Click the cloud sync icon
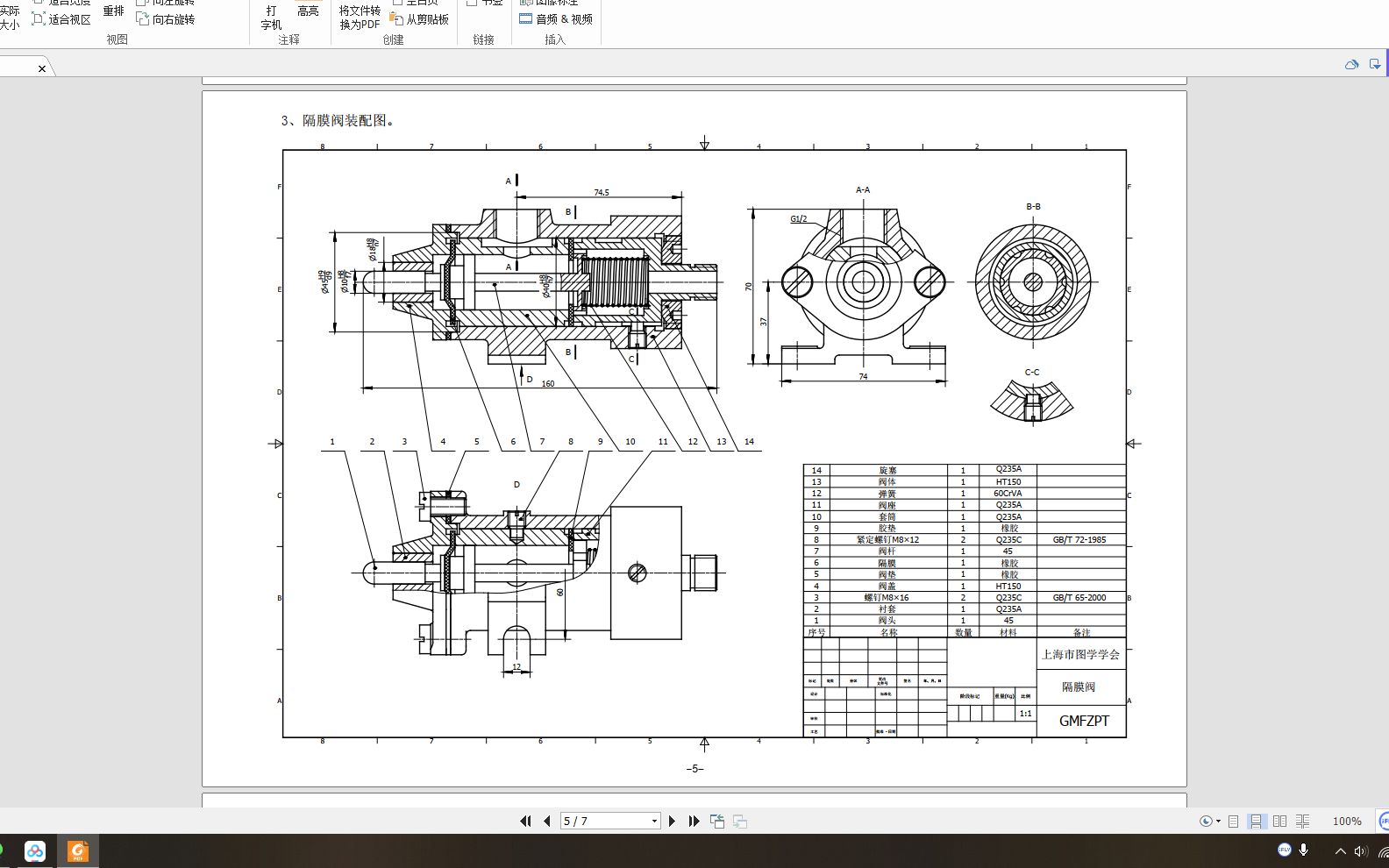Image resolution: width=1389 pixels, height=868 pixels. pyautogui.click(x=1351, y=64)
